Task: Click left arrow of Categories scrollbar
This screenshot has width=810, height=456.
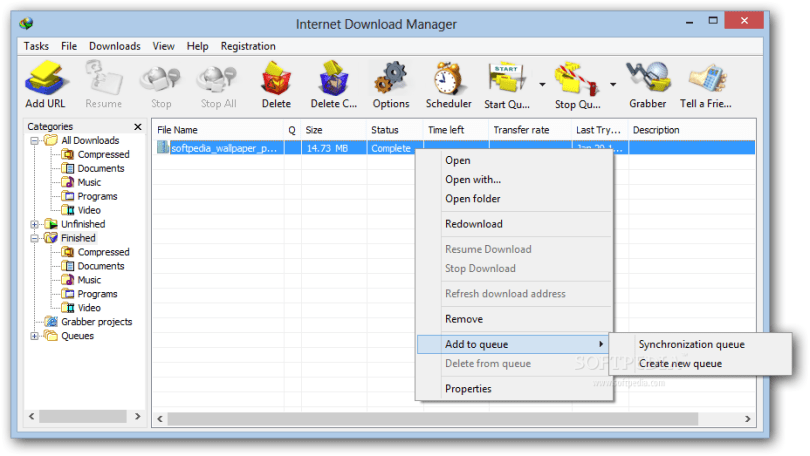Action: 32,416
